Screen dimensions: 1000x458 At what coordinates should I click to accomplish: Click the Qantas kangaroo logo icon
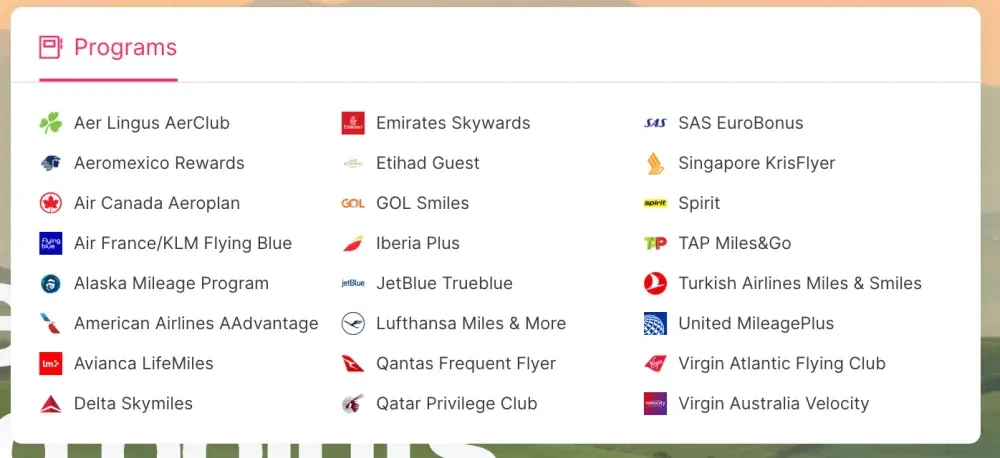coord(353,363)
